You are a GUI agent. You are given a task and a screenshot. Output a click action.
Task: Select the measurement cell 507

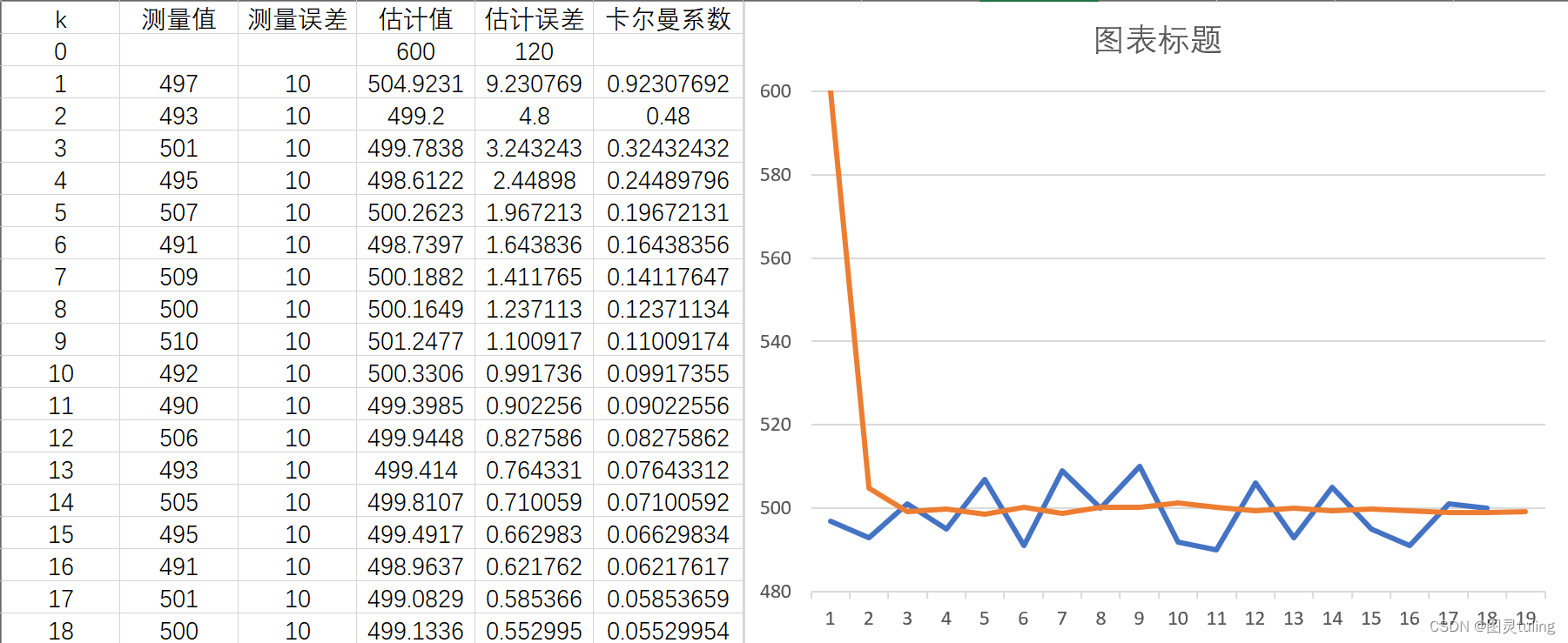tap(178, 212)
